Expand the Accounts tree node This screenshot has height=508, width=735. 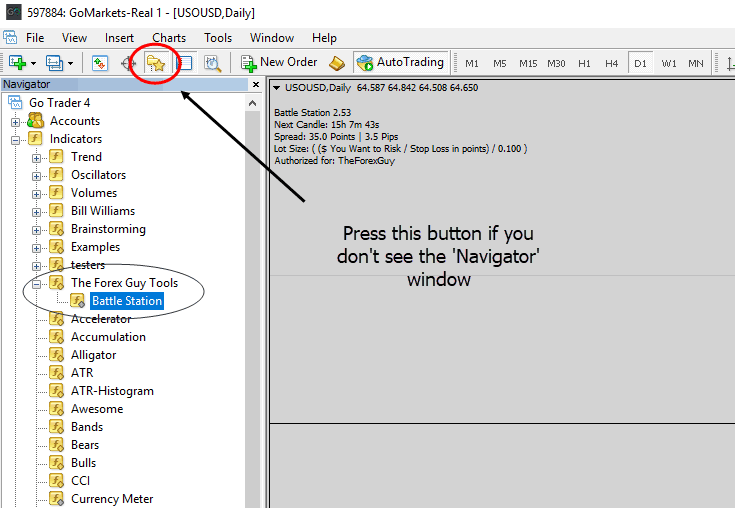(x=15, y=122)
